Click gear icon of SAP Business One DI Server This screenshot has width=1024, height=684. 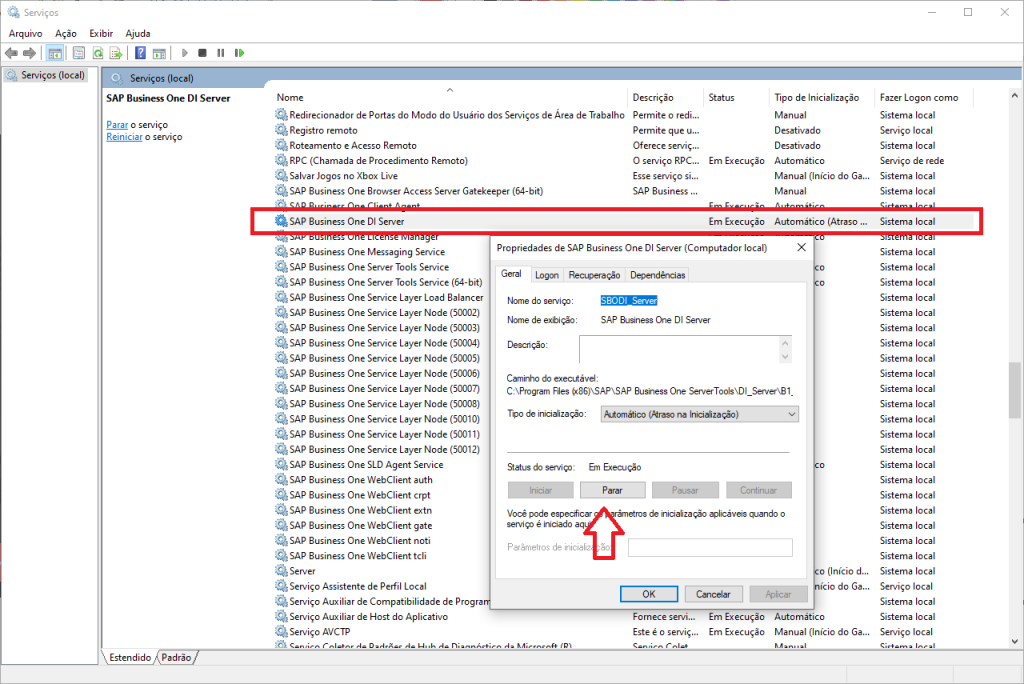pyautogui.click(x=281, y=221)
